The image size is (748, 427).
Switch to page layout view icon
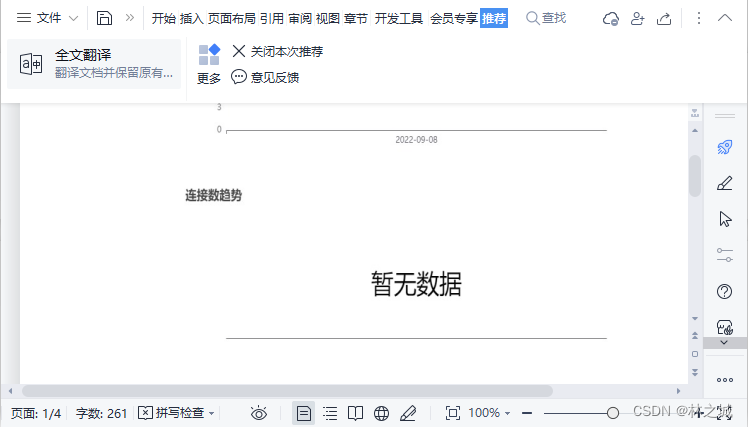click(x=303, y=413)
